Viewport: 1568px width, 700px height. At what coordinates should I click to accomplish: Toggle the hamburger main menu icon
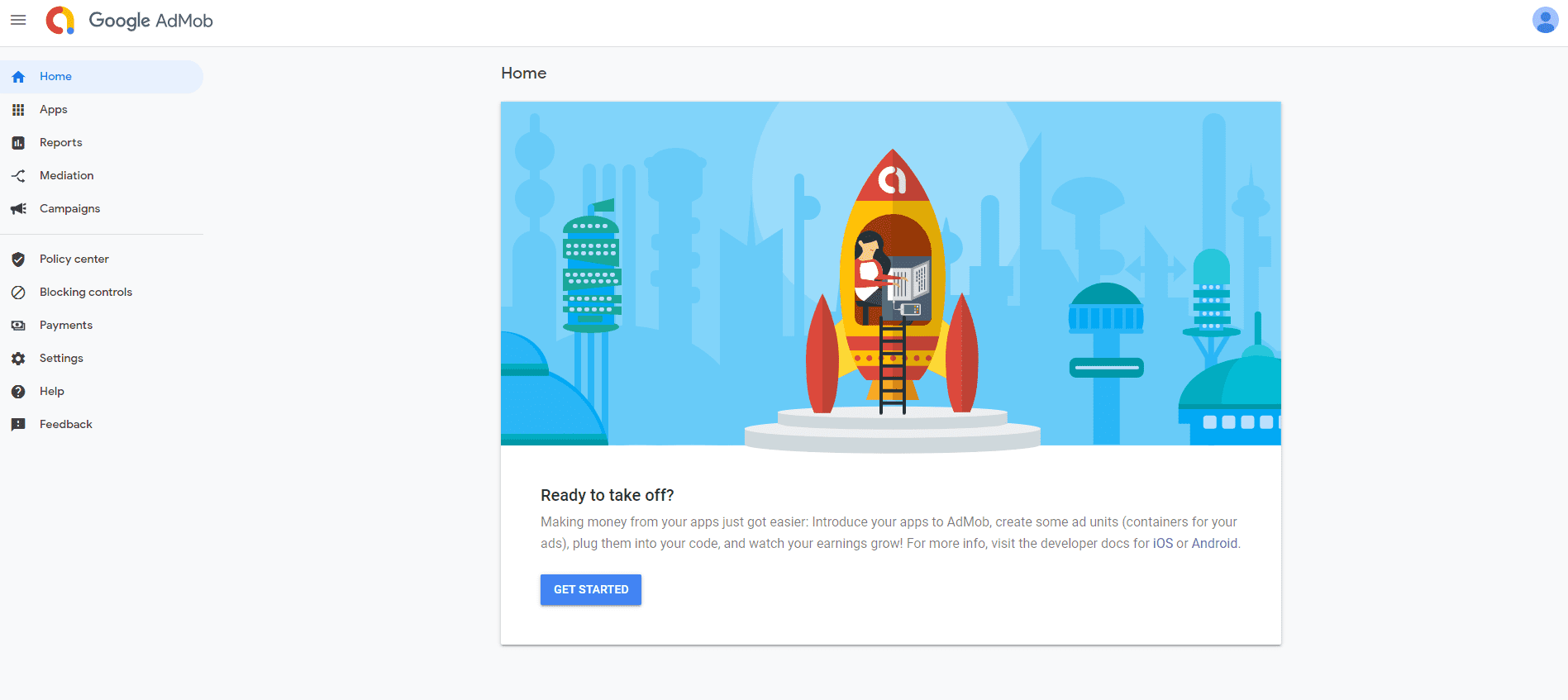[18, 20]
